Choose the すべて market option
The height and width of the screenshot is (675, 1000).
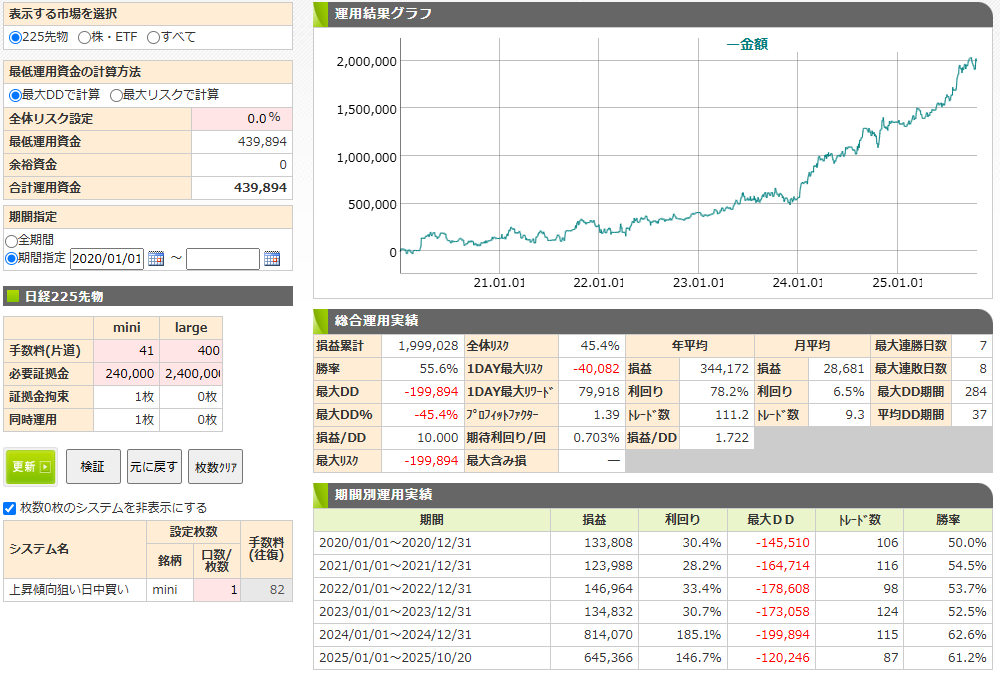(153, 37)
